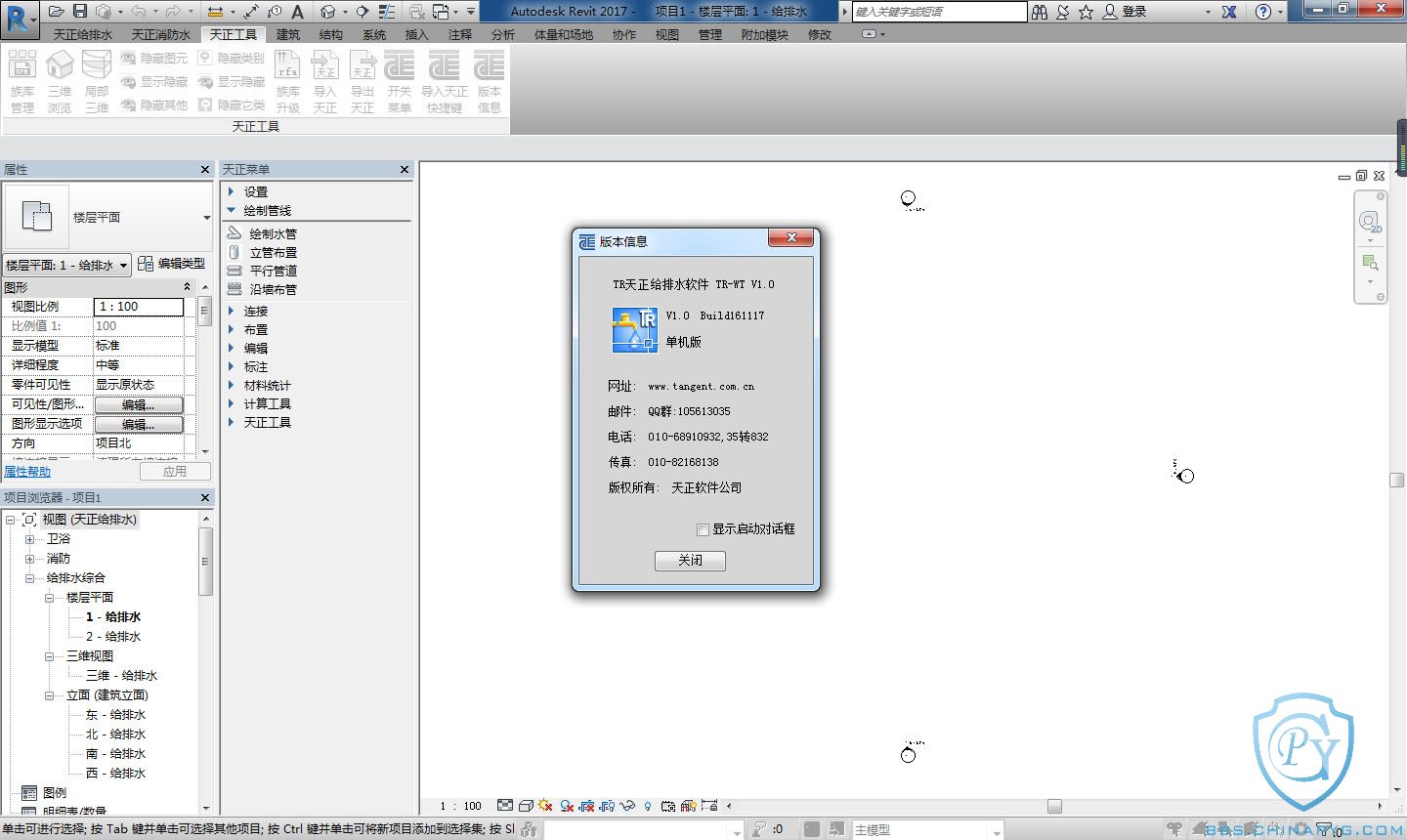
Task: Open the 属性帮助 link
Action: pos(27,472)
